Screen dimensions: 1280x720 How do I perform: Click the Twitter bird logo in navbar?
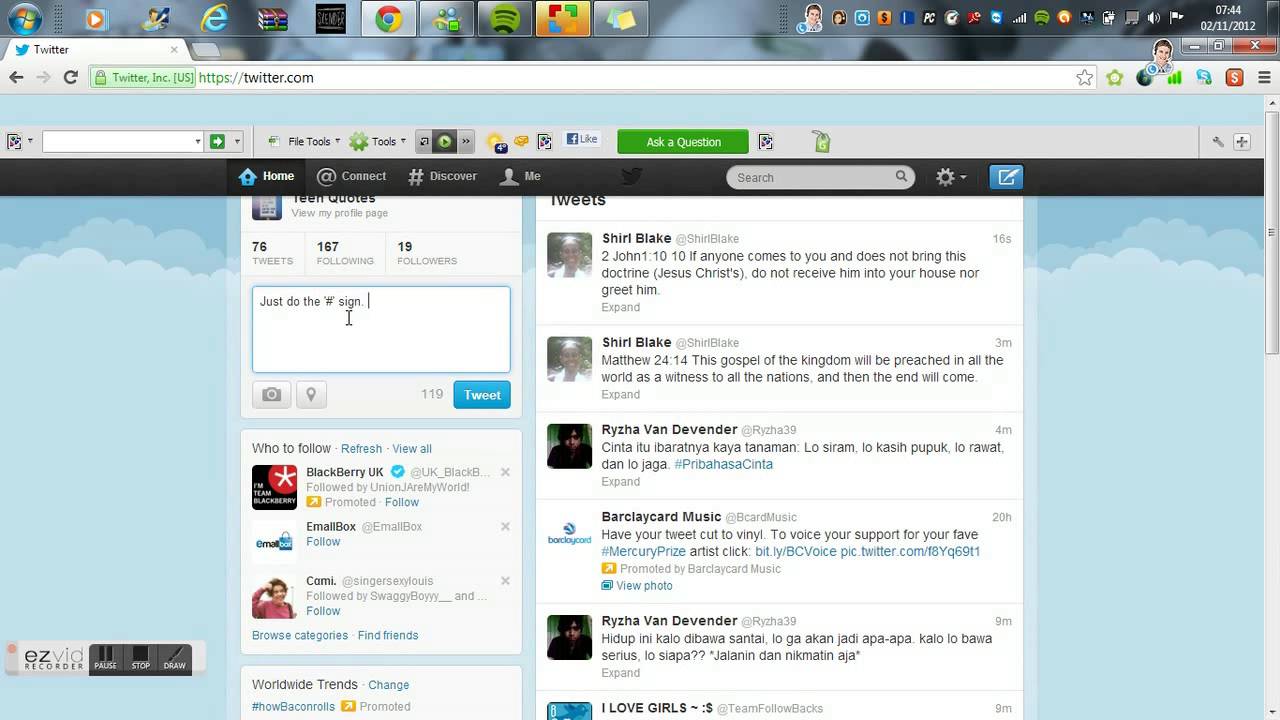(x=631, y=177)
